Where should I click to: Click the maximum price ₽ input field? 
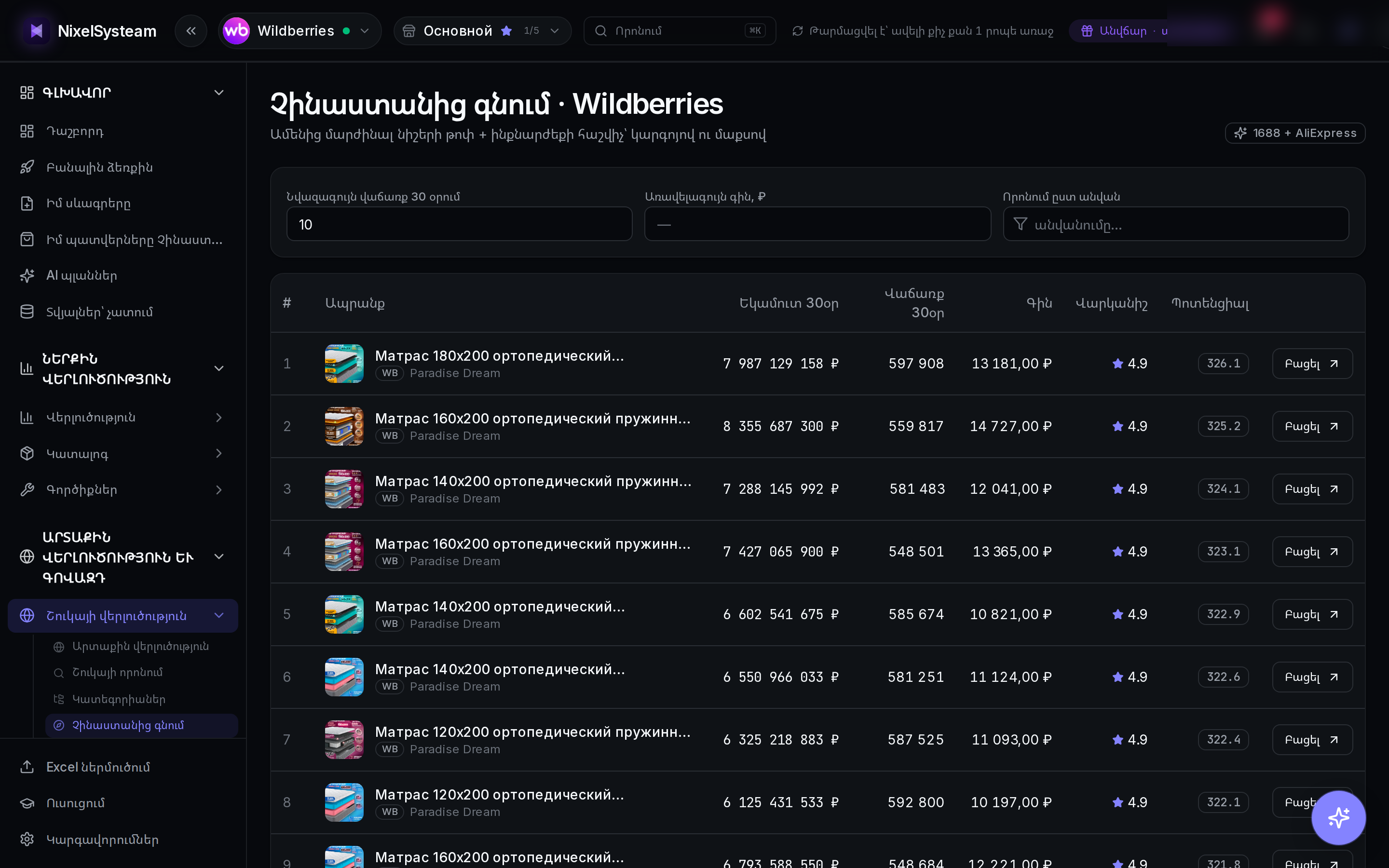(817, 224)
